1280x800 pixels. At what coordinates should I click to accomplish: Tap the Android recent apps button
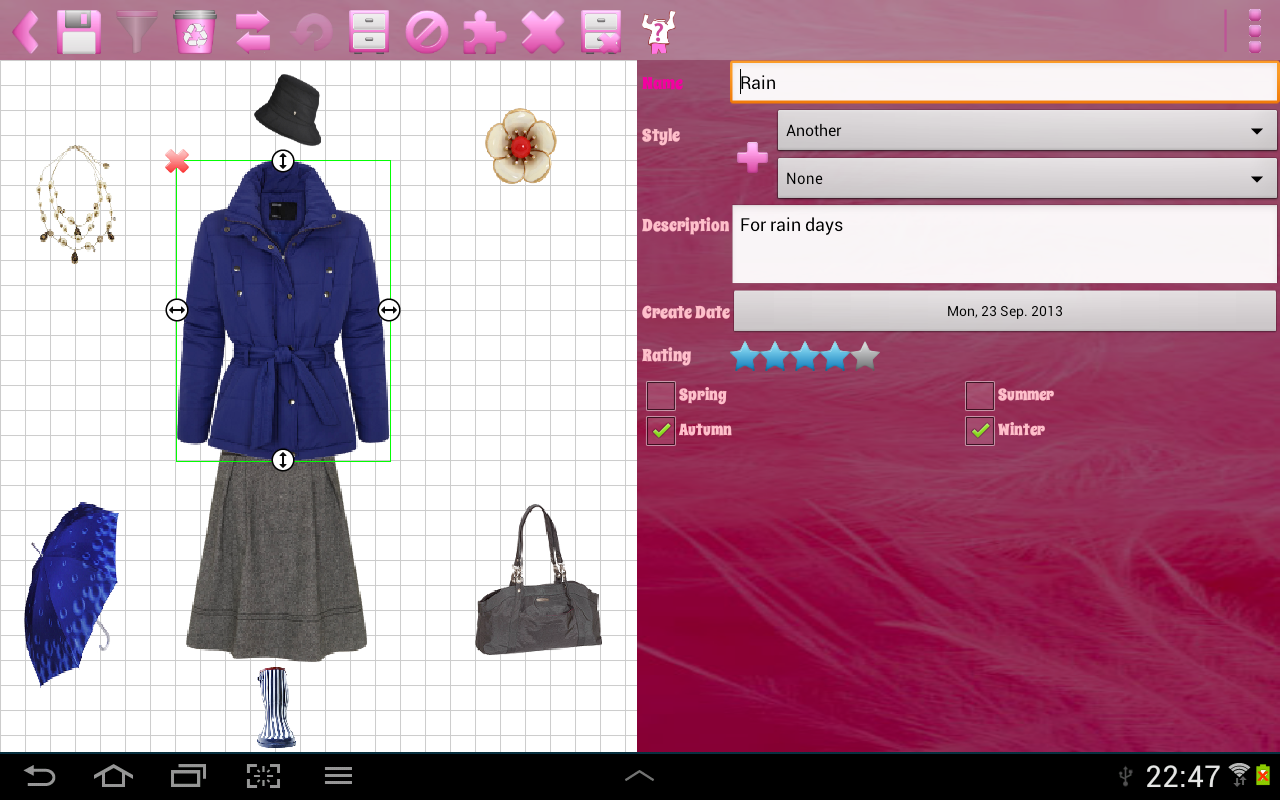(x=187, y=775)
